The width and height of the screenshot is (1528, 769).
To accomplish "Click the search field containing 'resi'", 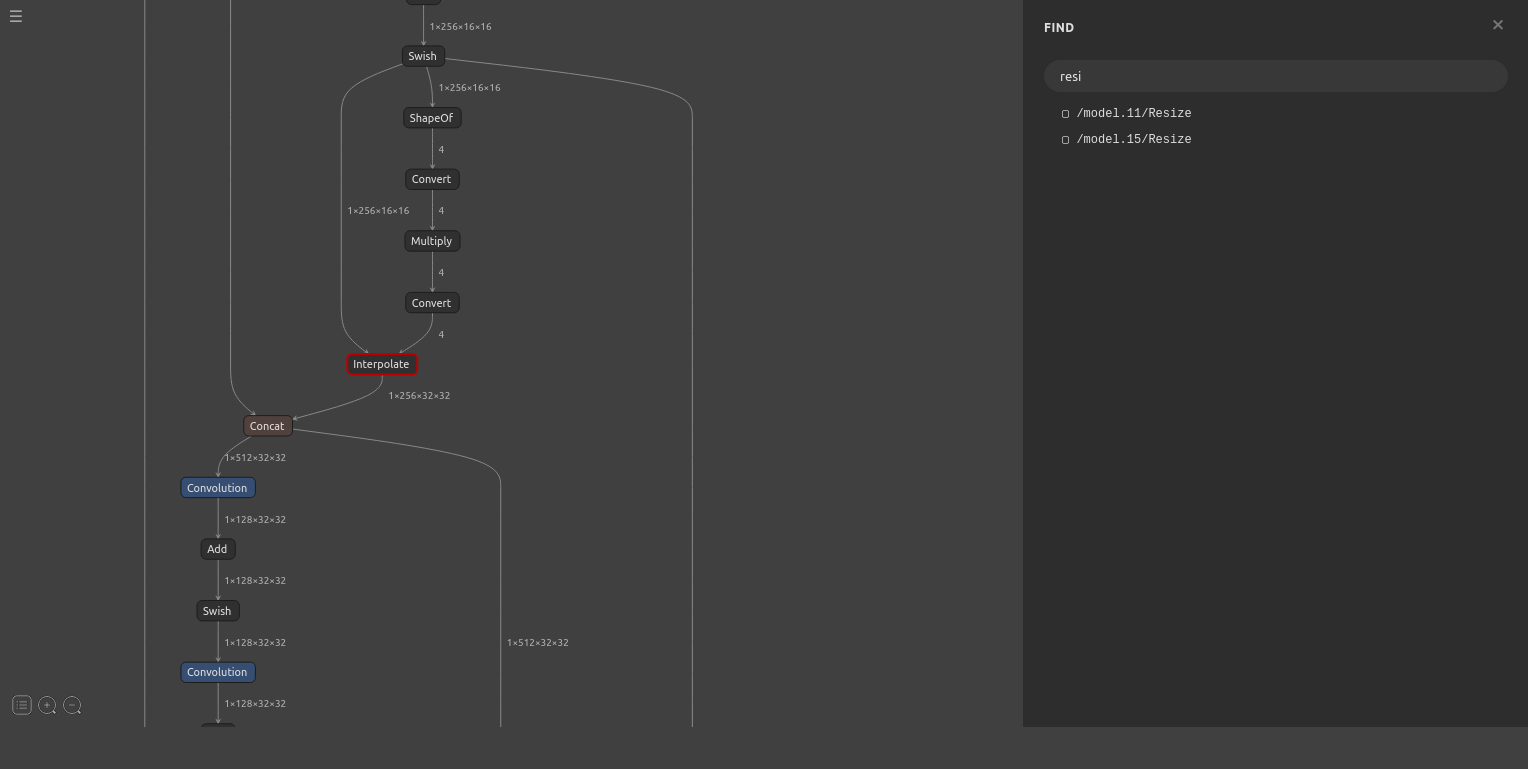I will coord(1275,76).
